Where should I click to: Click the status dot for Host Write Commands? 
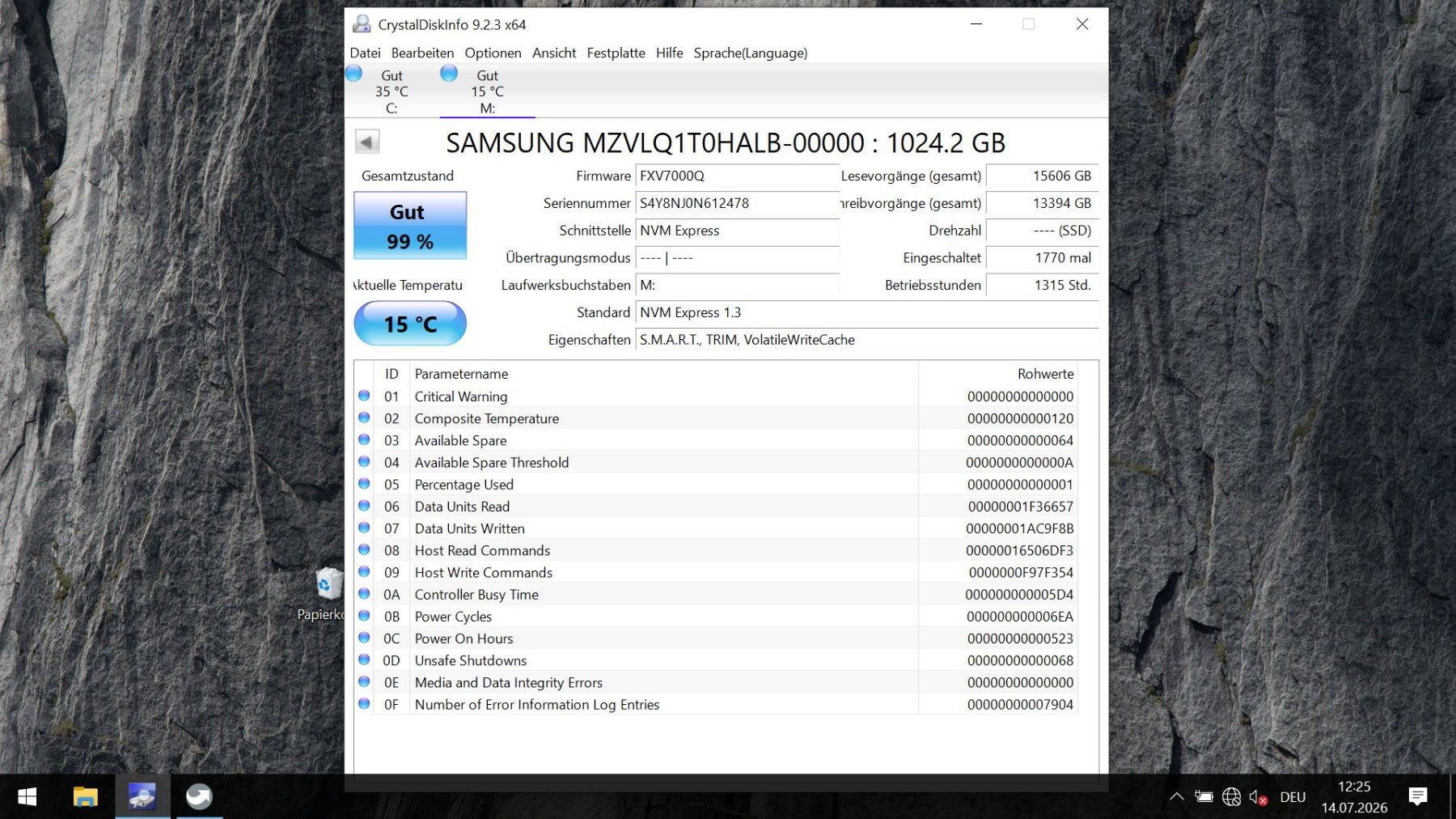(364, 571)
